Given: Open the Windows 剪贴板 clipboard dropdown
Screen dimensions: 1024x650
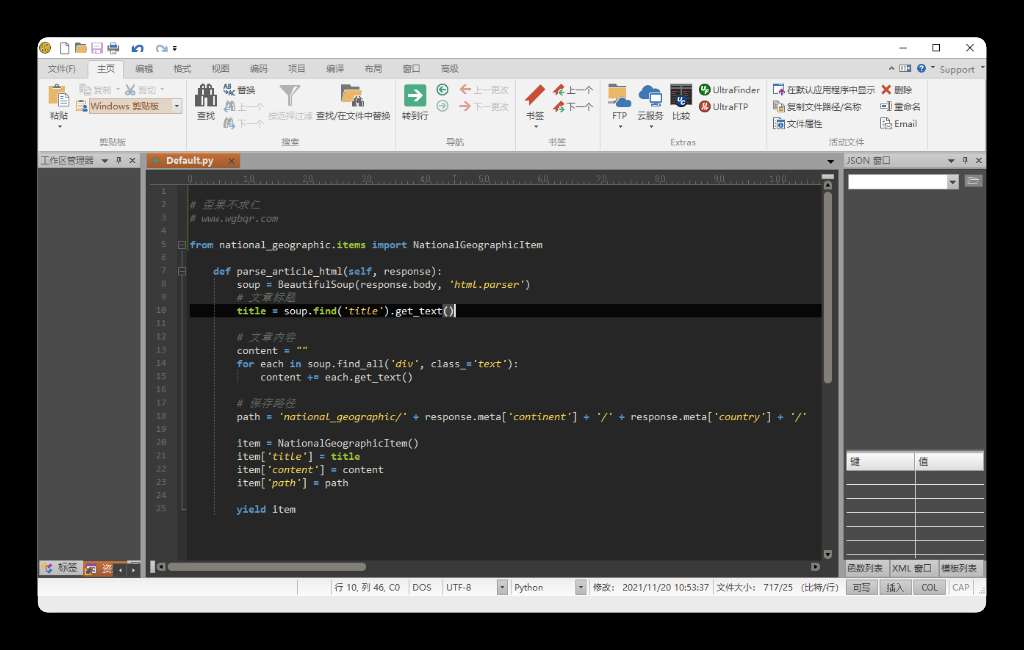Looking at the screenshot, I should point(176,106).
